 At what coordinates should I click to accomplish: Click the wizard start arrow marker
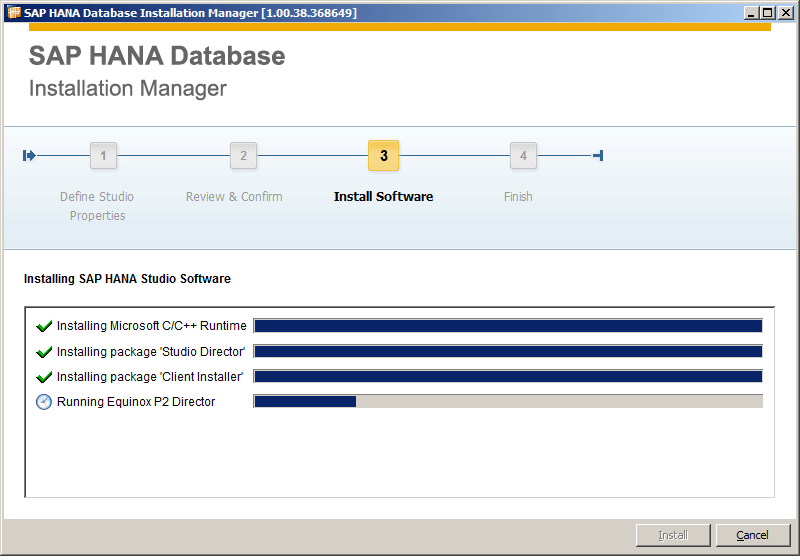tap(29, 155)
